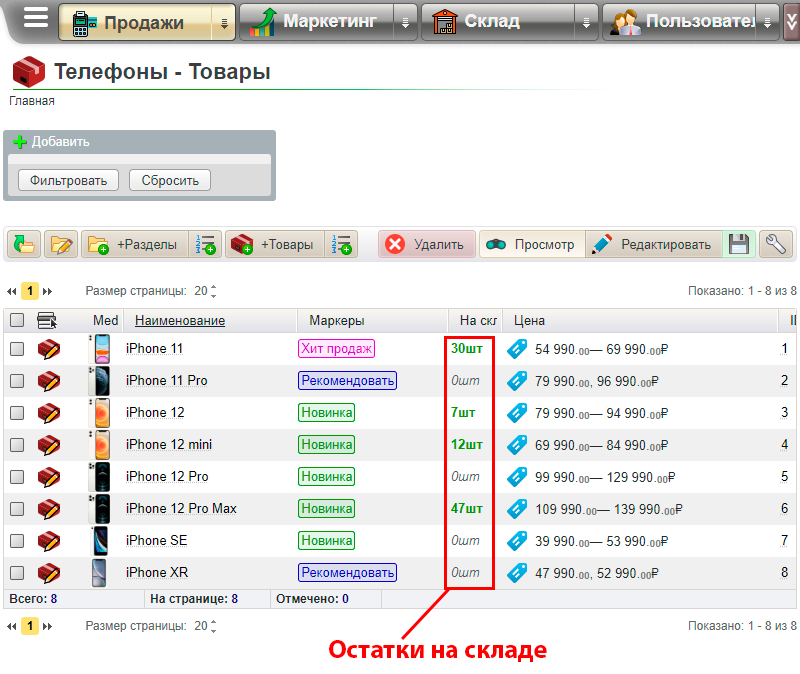Open the iPhone XR product thumbnail

pyautogui.click(x=99, y=573)
